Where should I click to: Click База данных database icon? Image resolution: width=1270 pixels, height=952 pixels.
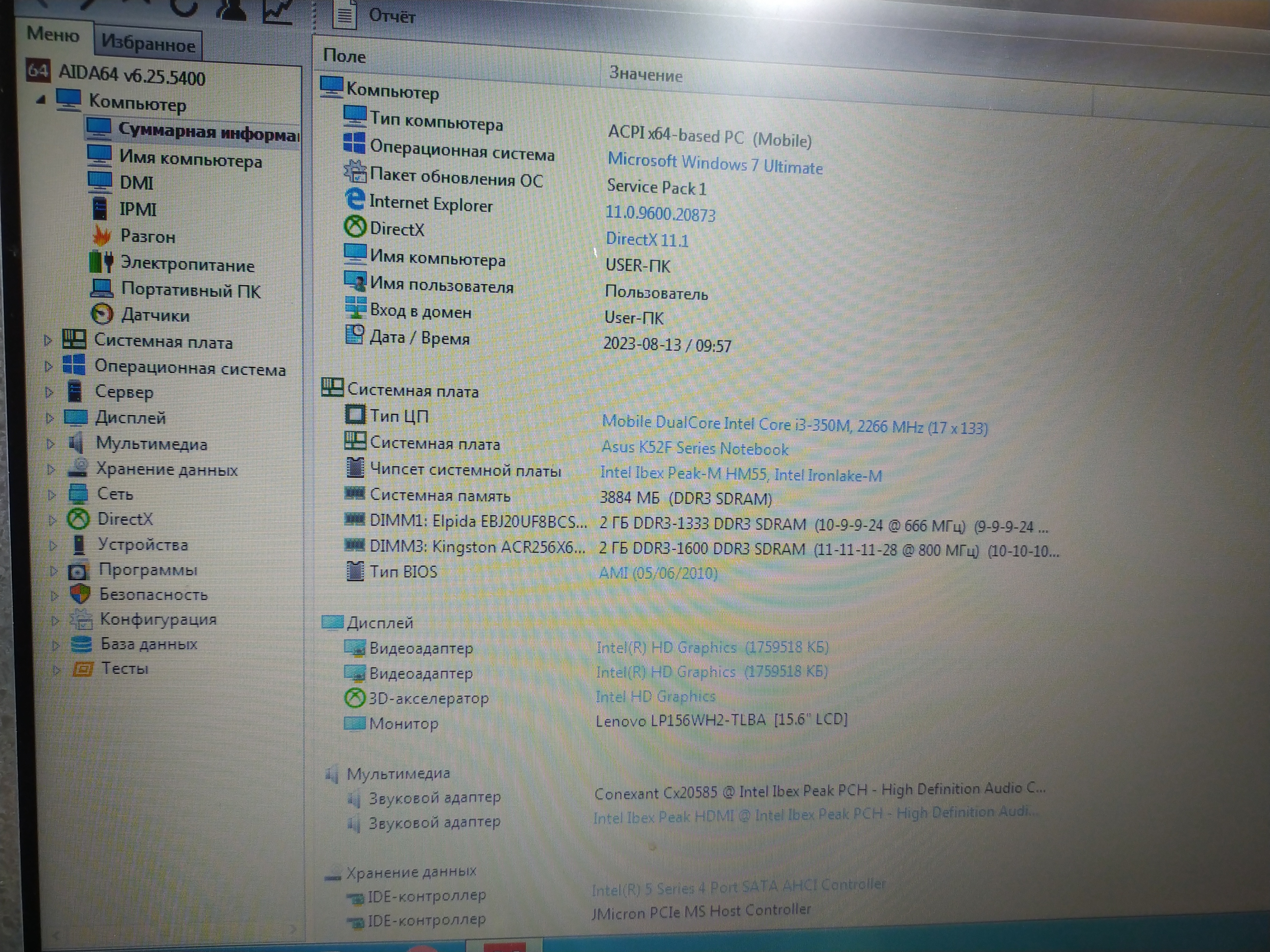click(81, 644)
